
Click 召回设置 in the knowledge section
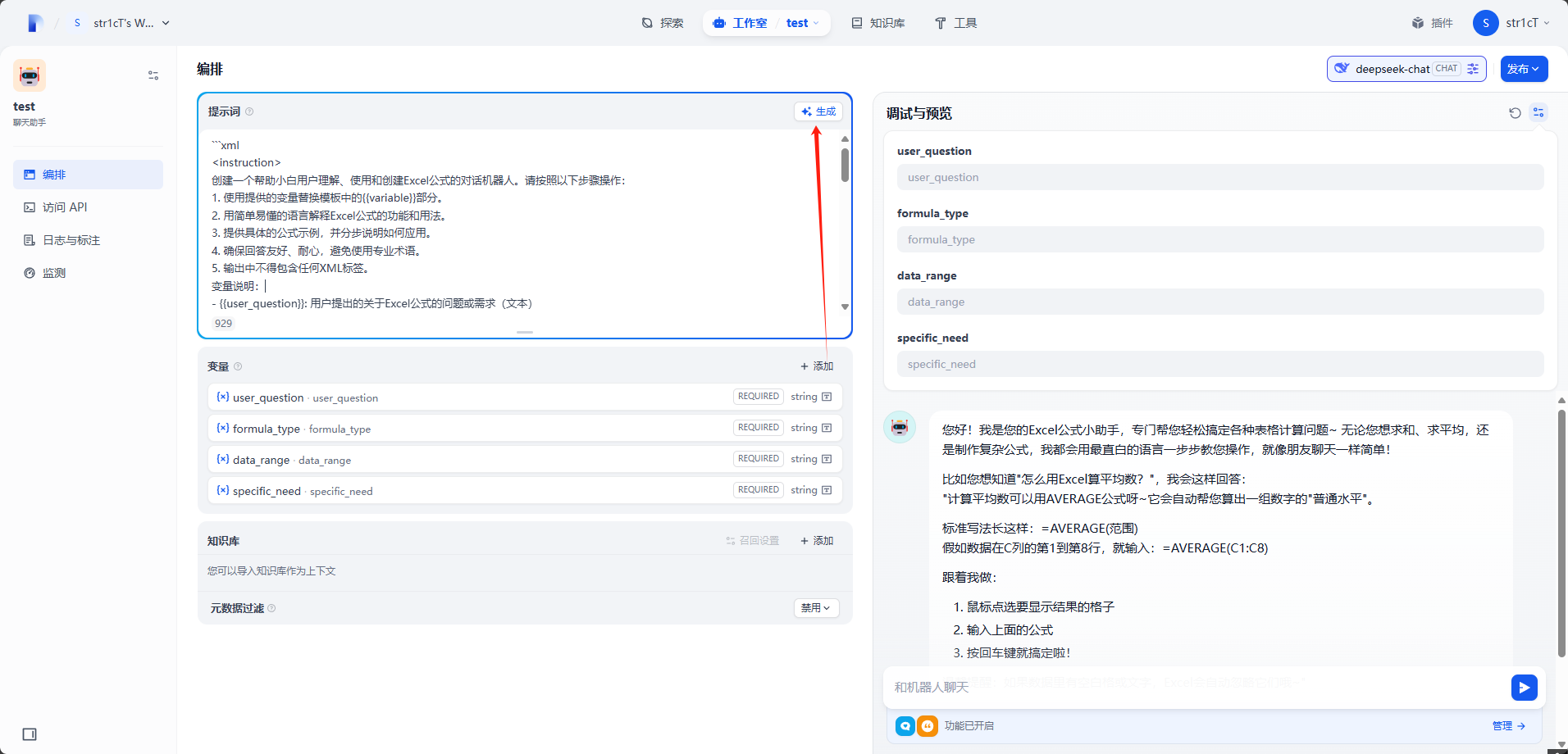point(753,541)
